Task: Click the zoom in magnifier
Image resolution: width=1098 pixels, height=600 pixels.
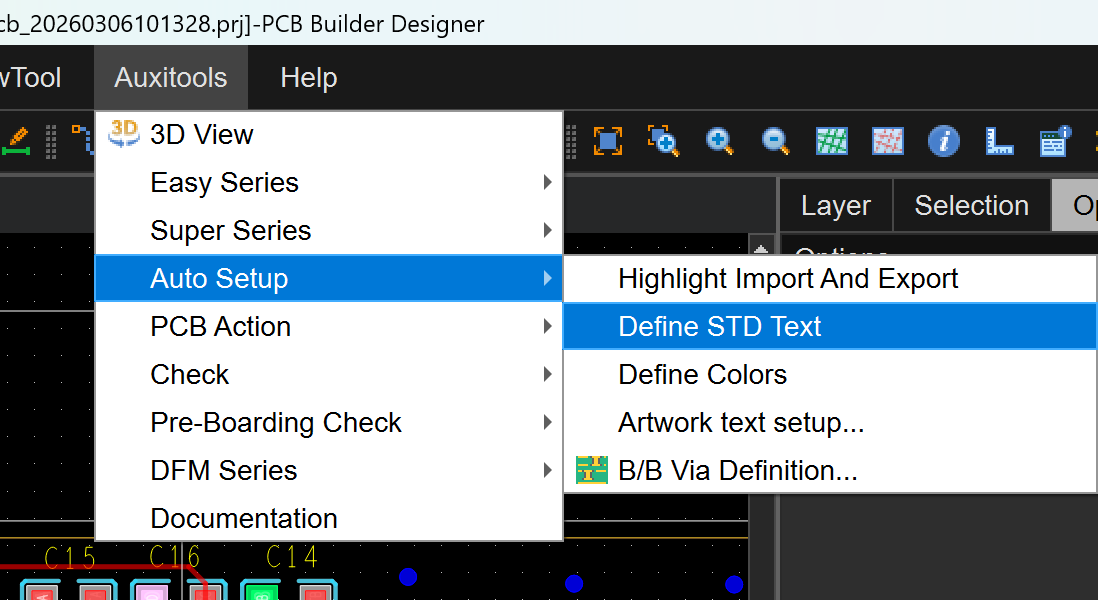Action: (x=719, y=141)
